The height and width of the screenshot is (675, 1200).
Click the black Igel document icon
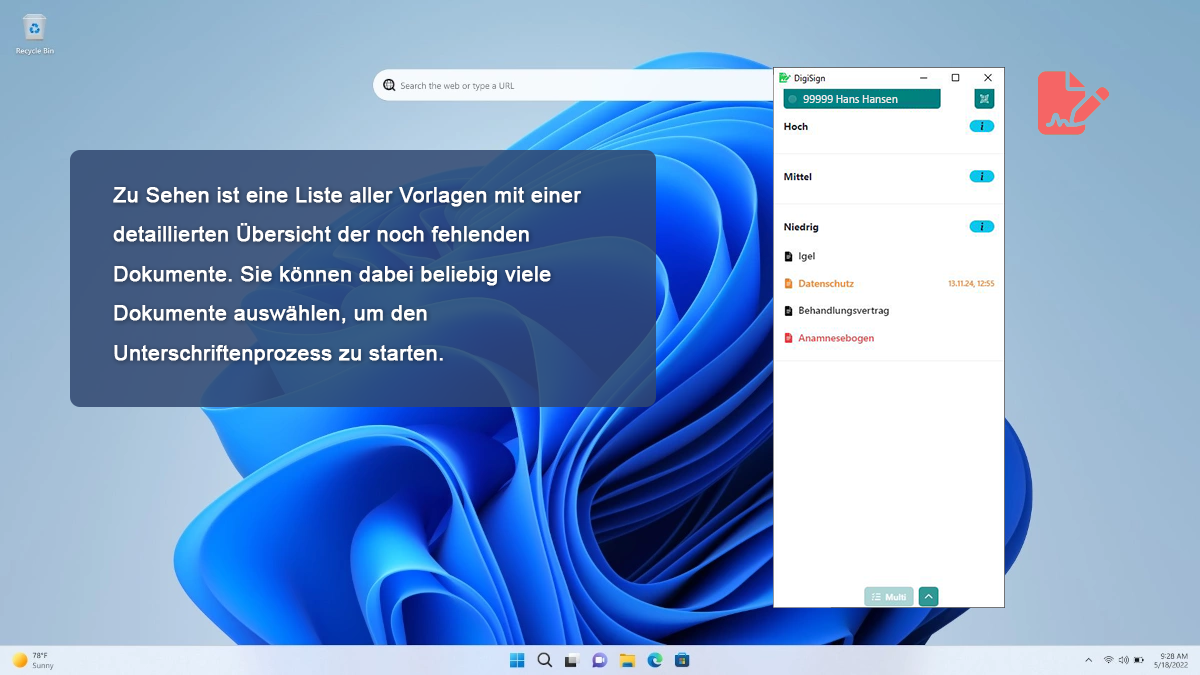[788, 256]
